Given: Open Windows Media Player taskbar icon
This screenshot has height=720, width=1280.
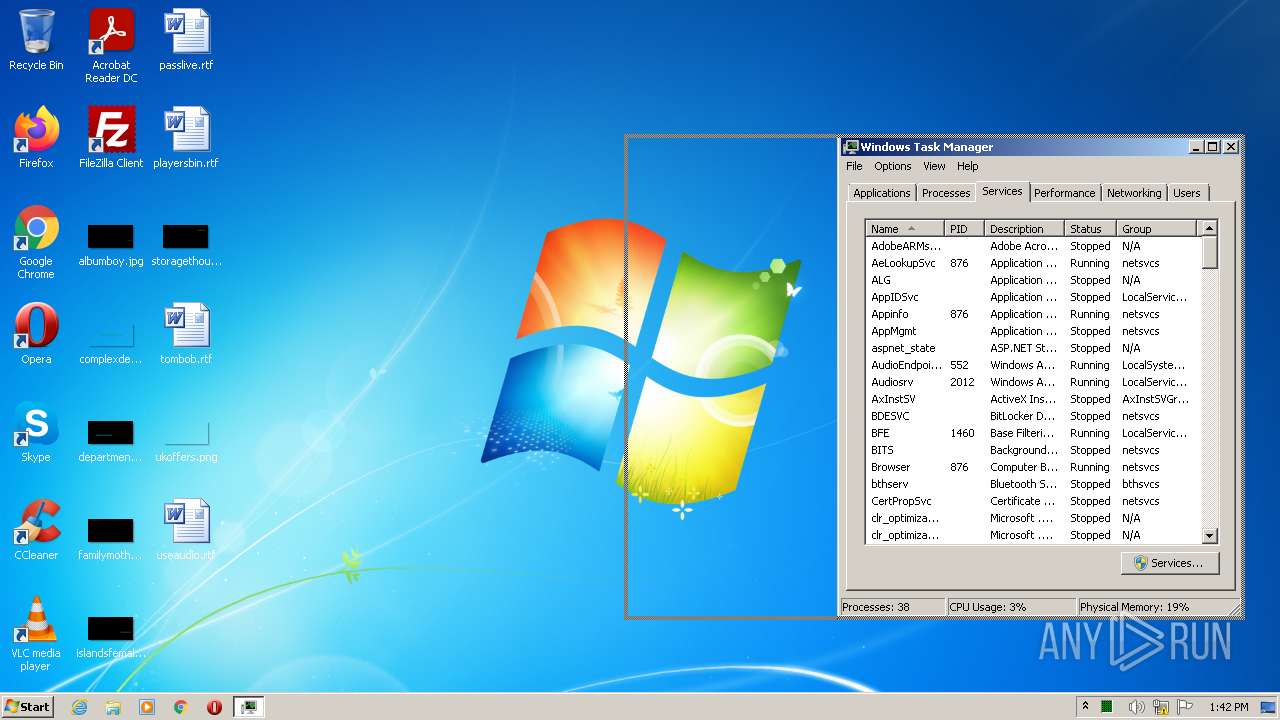Looking at the screenshot, I should tap(147, 707).
